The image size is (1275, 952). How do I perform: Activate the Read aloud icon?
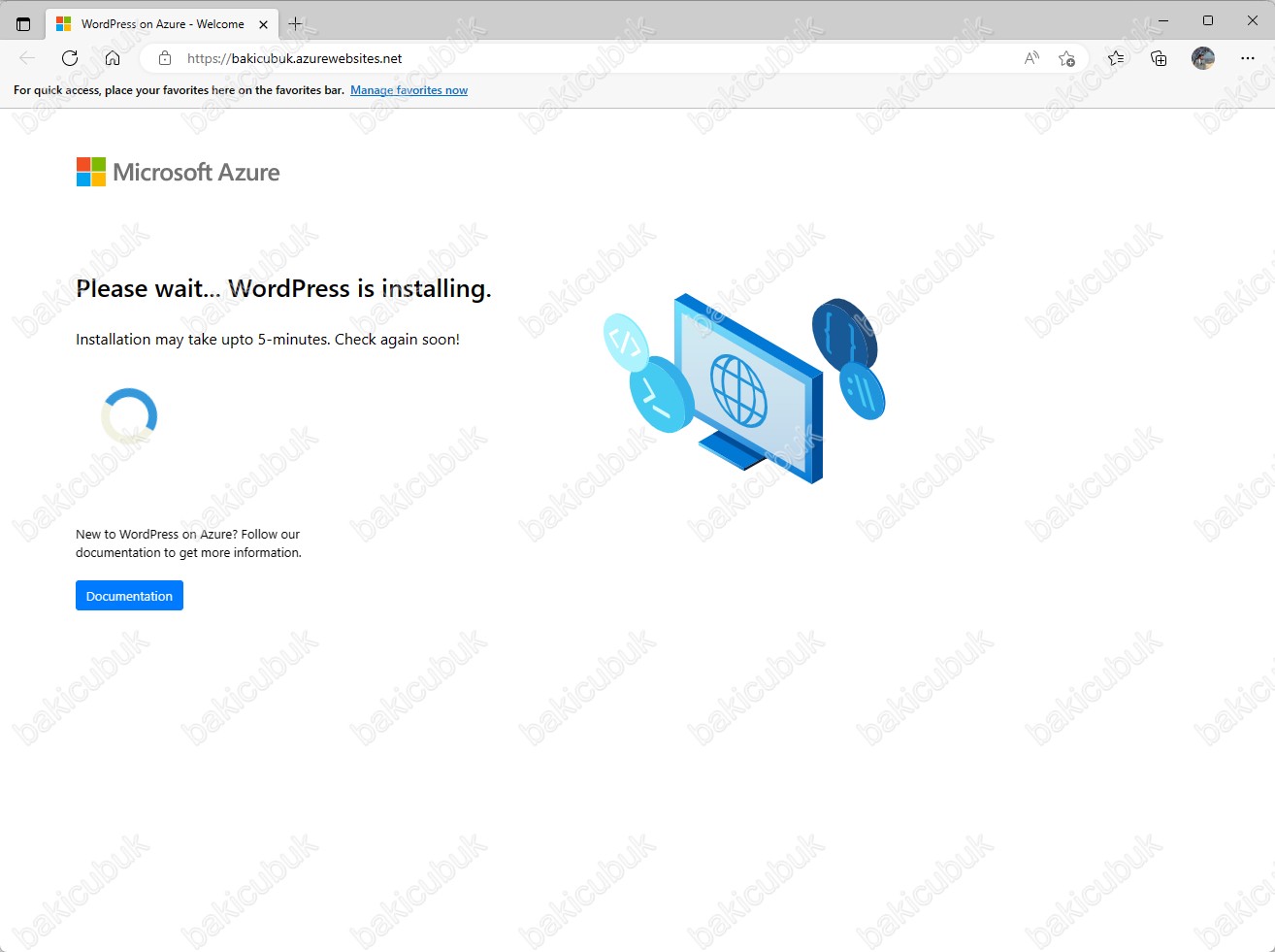(x=1031, y=58)
